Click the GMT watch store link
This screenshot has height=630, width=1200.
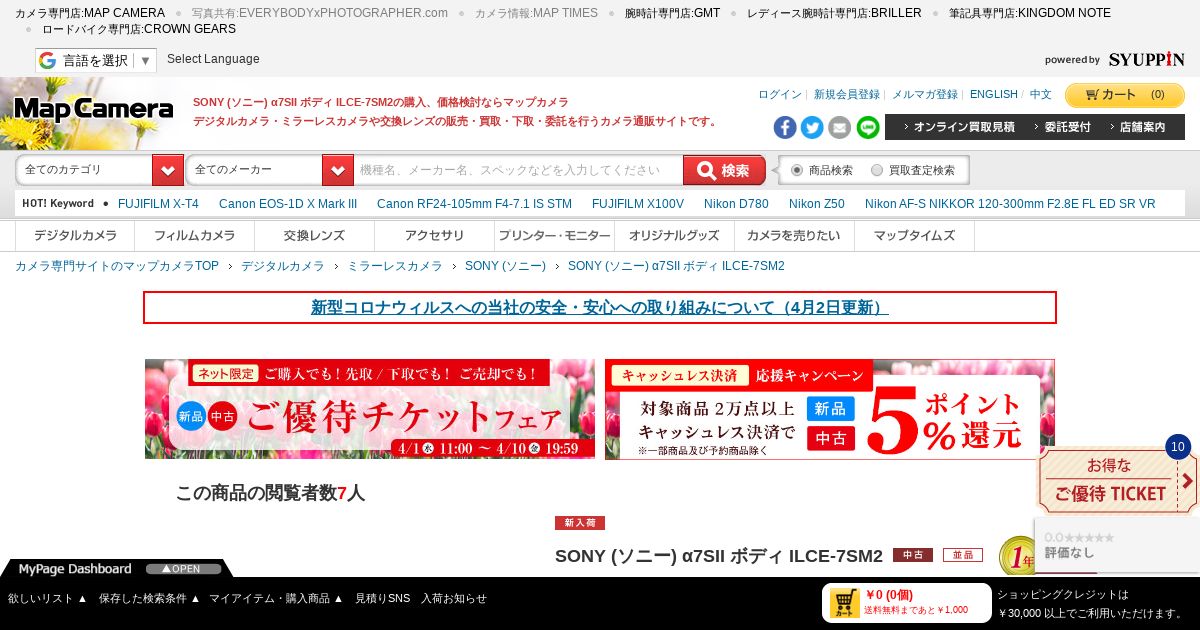672,13
